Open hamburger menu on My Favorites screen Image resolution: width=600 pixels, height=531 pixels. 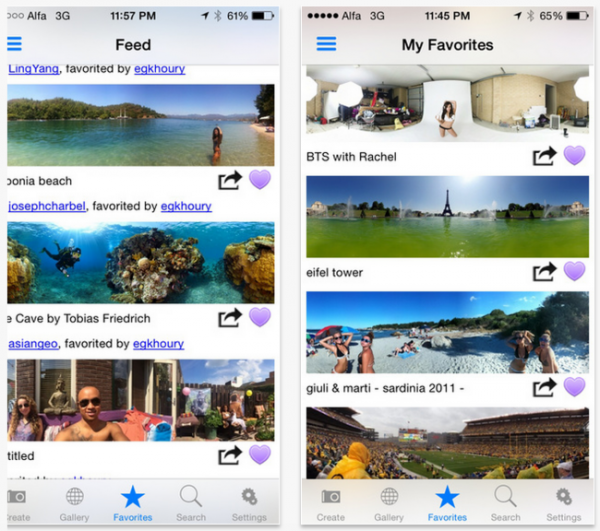coord(326,44)
